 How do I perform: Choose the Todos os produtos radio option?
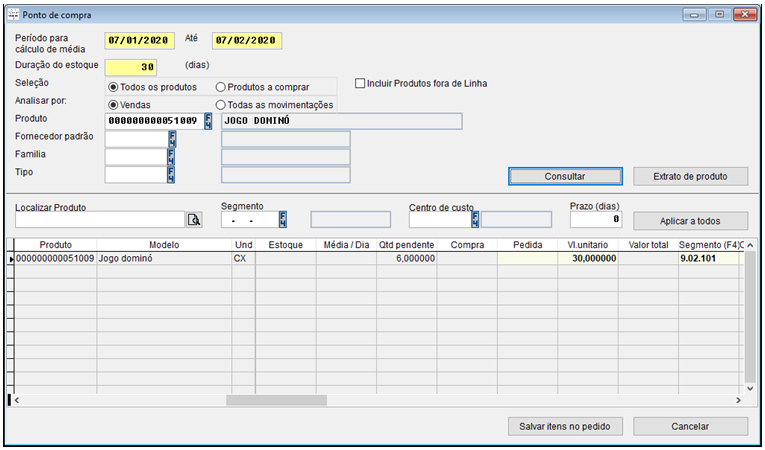pyautogui.click(x=113, y=87)
